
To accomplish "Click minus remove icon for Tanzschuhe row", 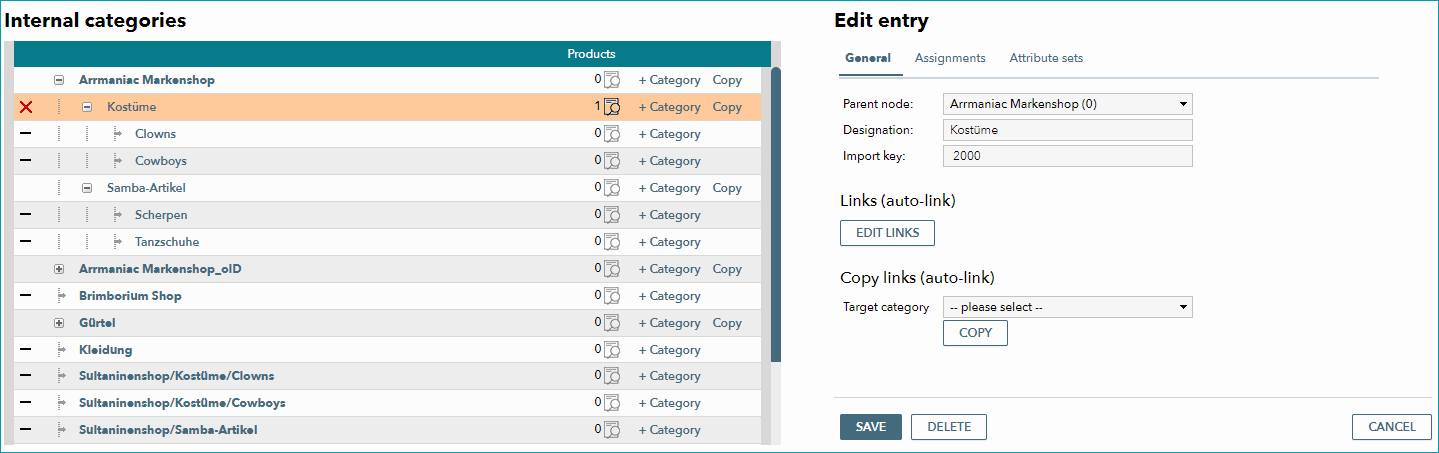I will tap(26, 242).
